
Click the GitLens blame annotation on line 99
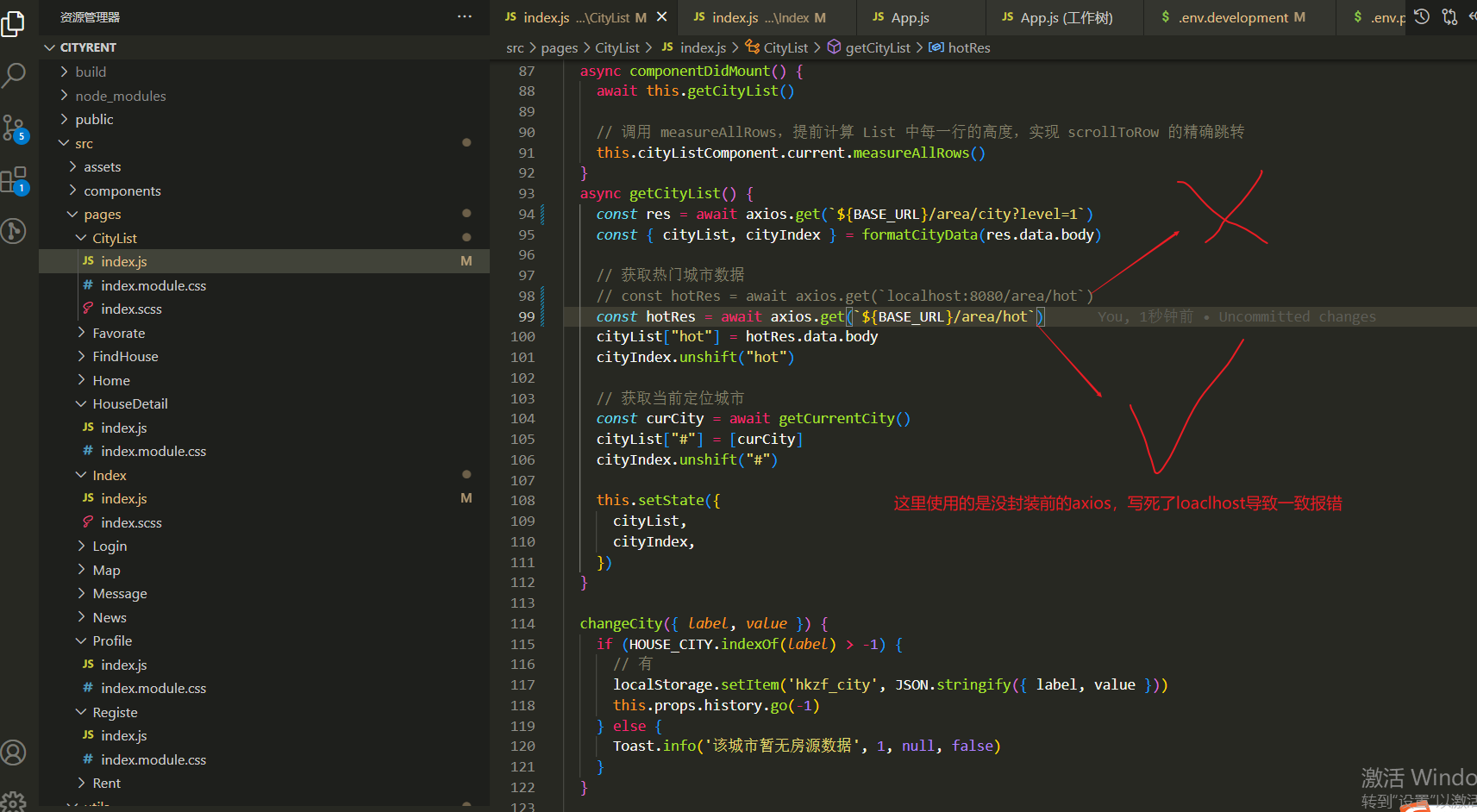pos(1236,316)
